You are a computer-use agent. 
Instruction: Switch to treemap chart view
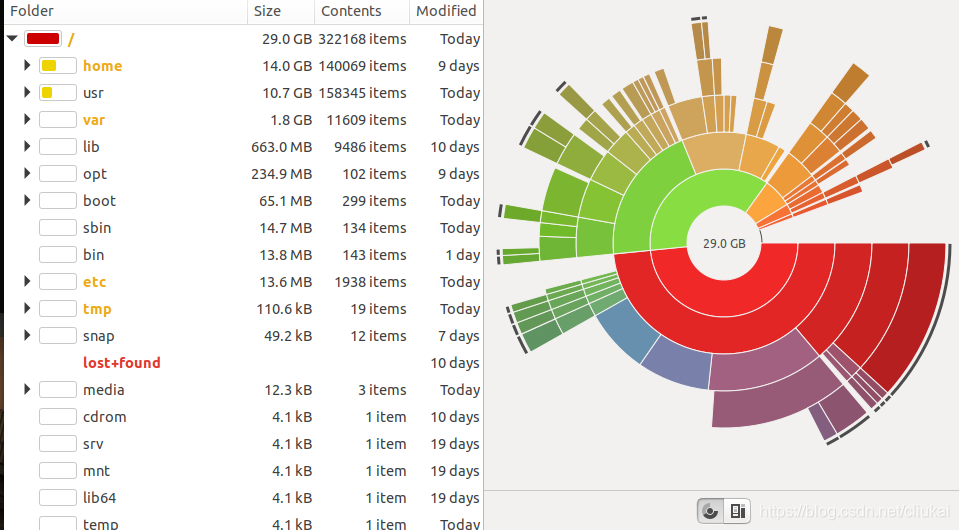pos(737,510)
